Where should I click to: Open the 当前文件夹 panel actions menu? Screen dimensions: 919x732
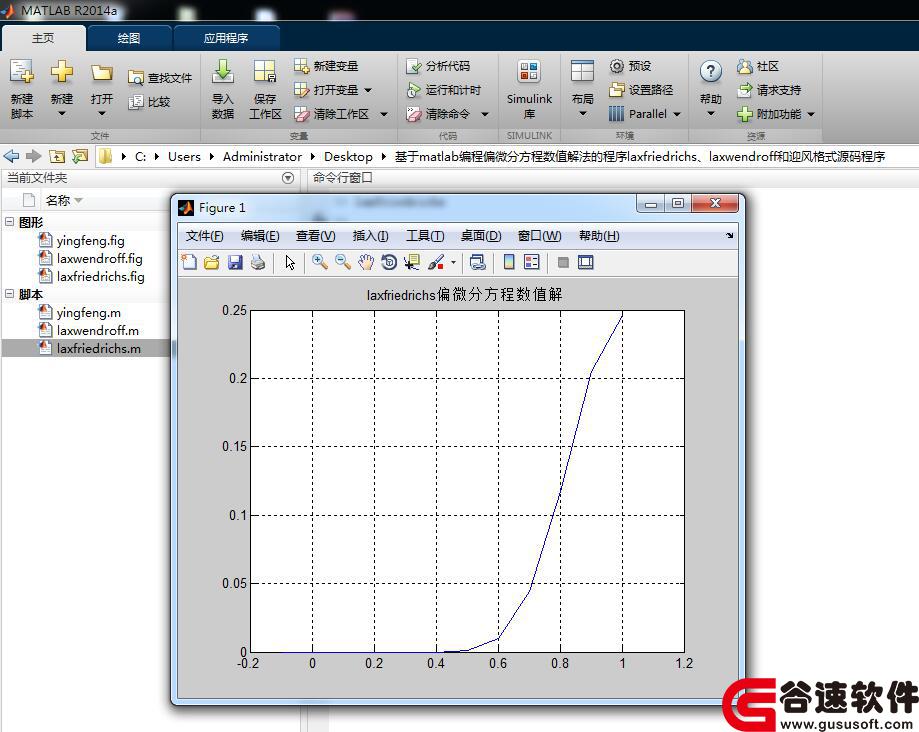pyautogui.click(x=288, y=178)
